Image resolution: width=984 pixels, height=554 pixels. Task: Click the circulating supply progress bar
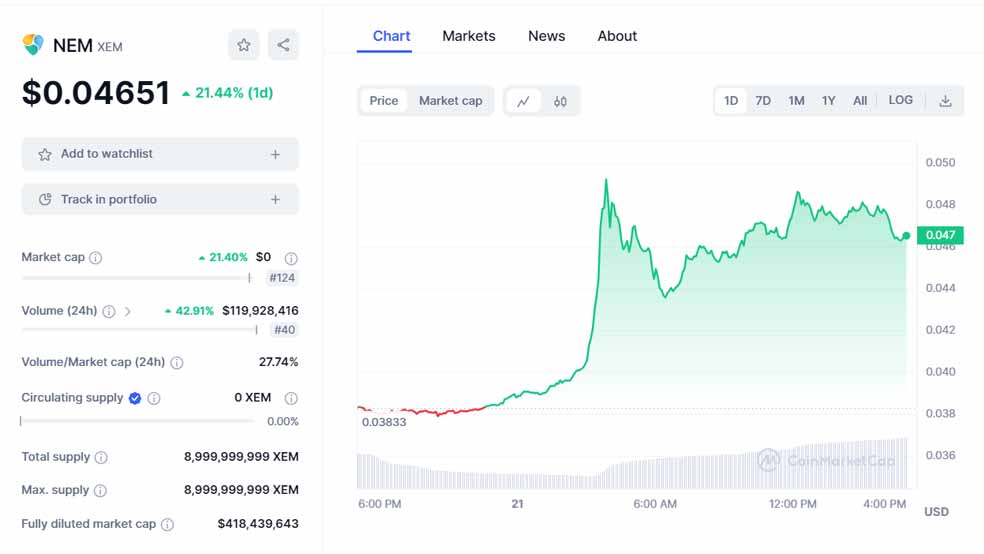(x=137, y=421)
